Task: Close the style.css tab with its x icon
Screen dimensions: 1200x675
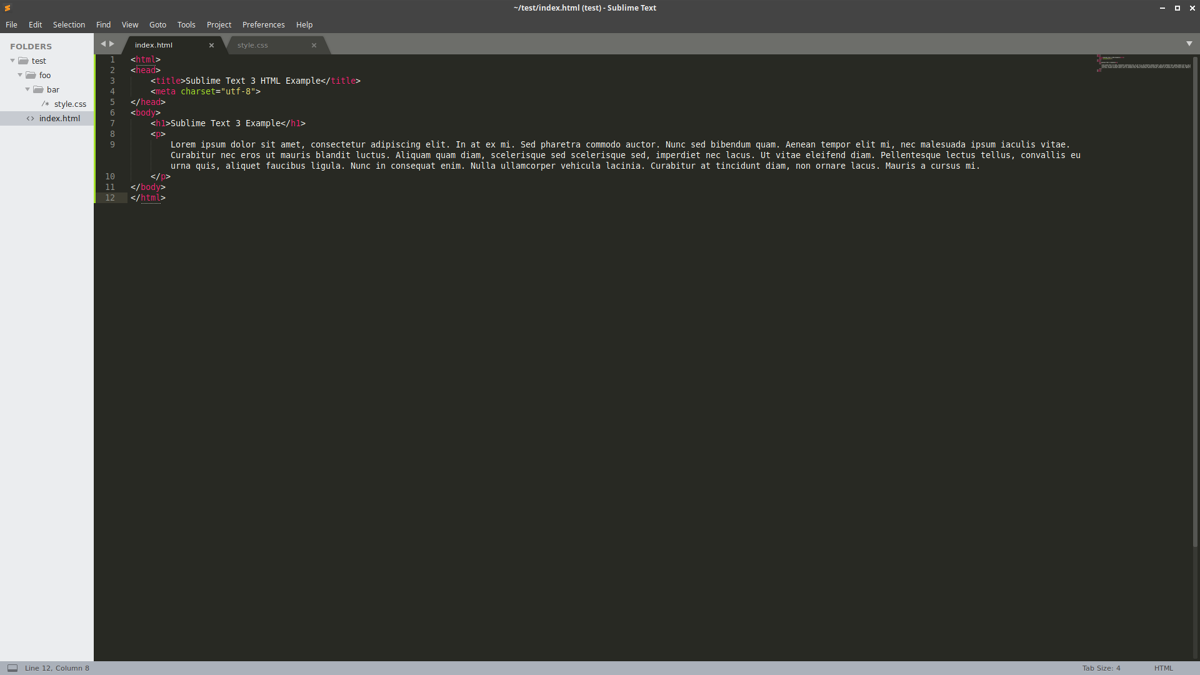Action: (x=313, y=45)
